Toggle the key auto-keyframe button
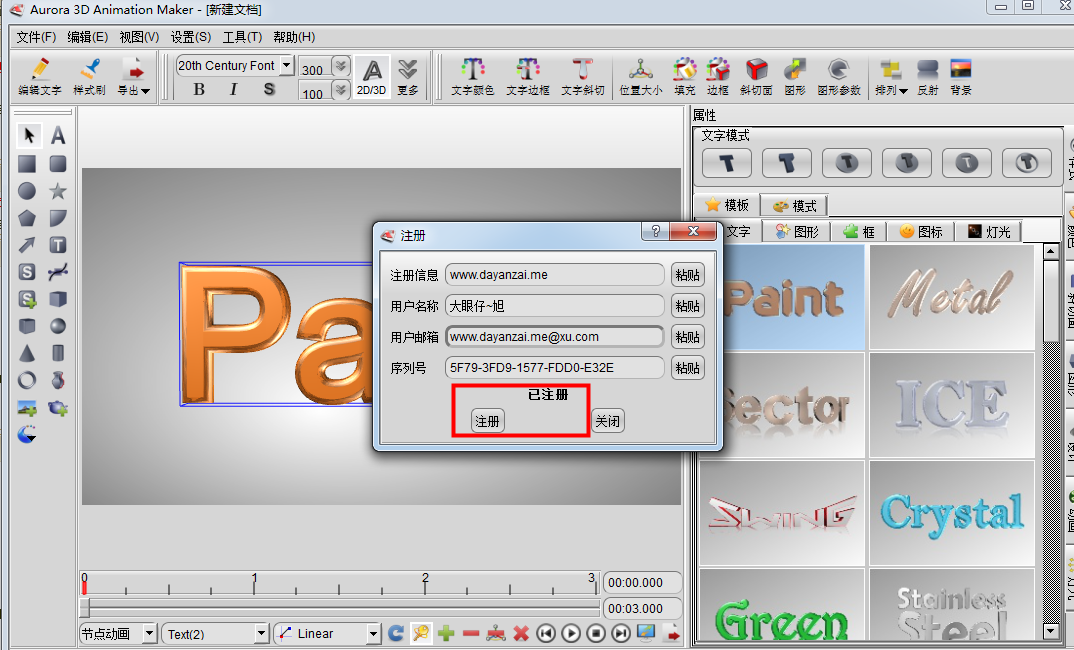 pyautogui.click(x=421, y=634)
